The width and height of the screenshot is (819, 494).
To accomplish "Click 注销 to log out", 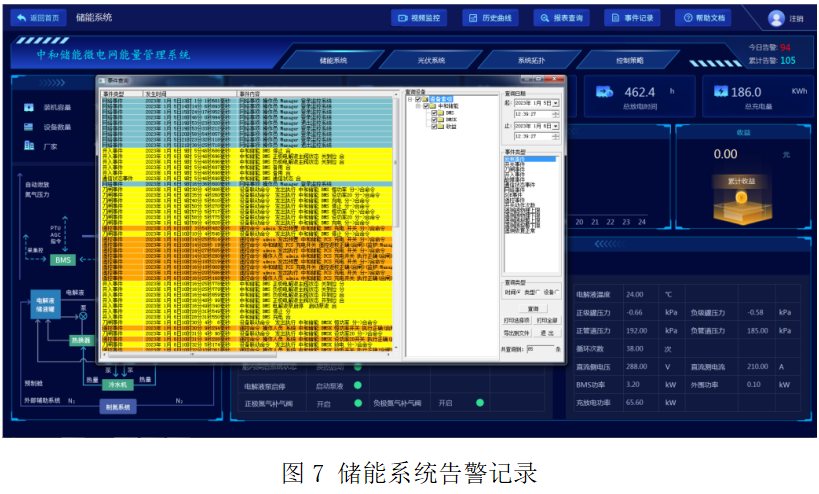I will 797,19.
